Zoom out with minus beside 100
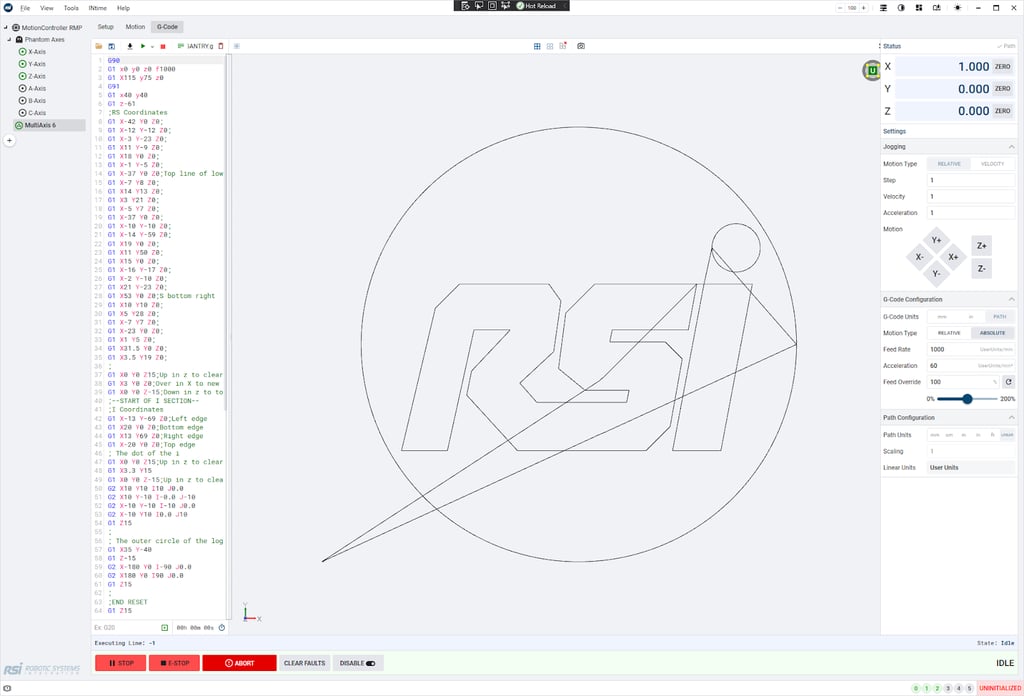 (x=840, y=8)
